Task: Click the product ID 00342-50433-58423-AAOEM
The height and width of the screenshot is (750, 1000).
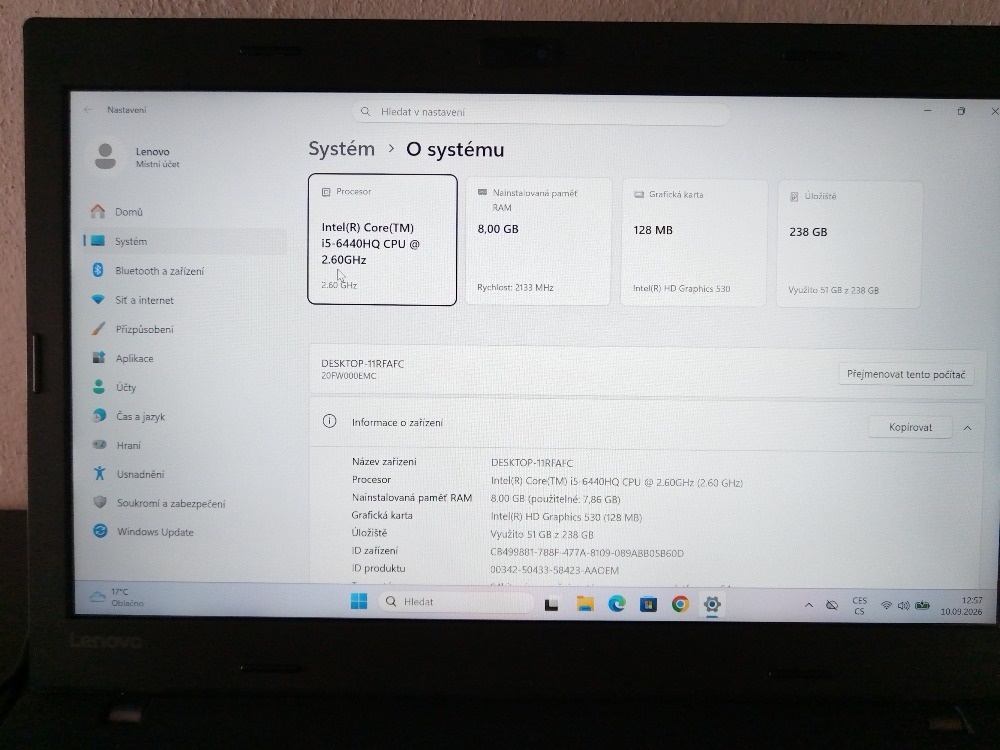Action: click(x=554, y=570)
